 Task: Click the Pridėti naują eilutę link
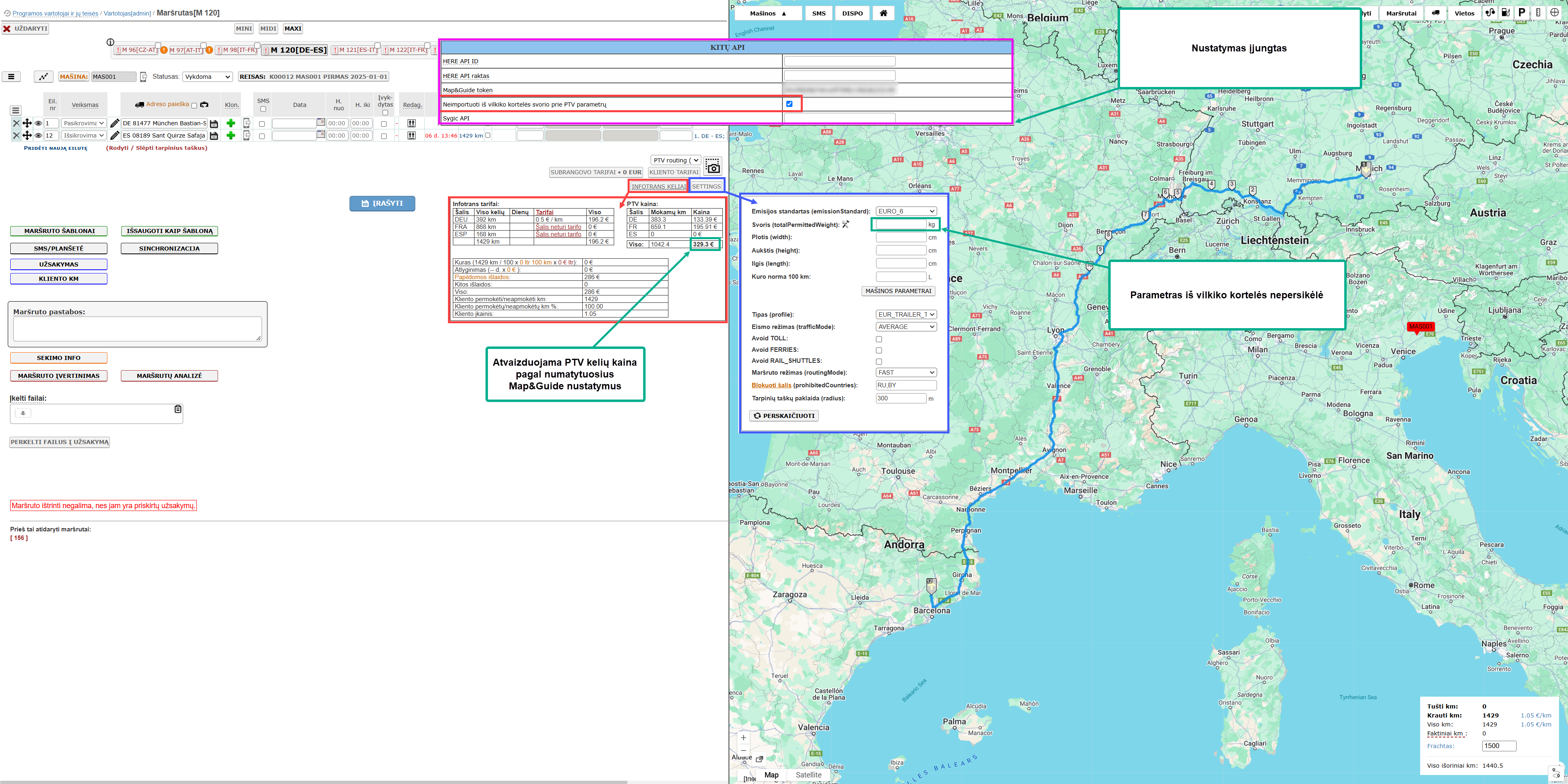(56, 148)
